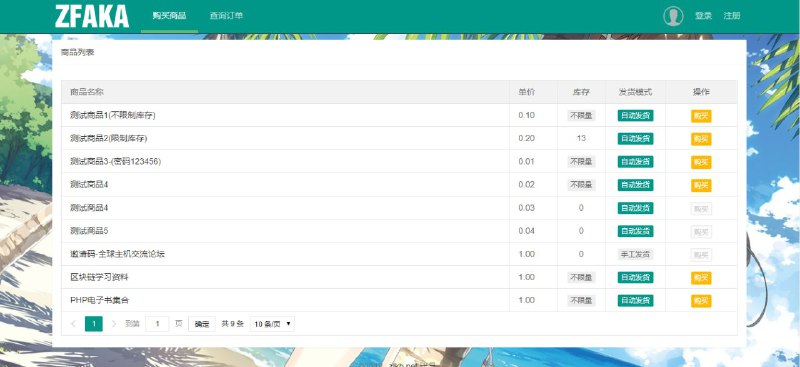
Task: Click 不限量 stock badge for 测试商品3-(密码123456)
Action: click(x=581, y=162)
